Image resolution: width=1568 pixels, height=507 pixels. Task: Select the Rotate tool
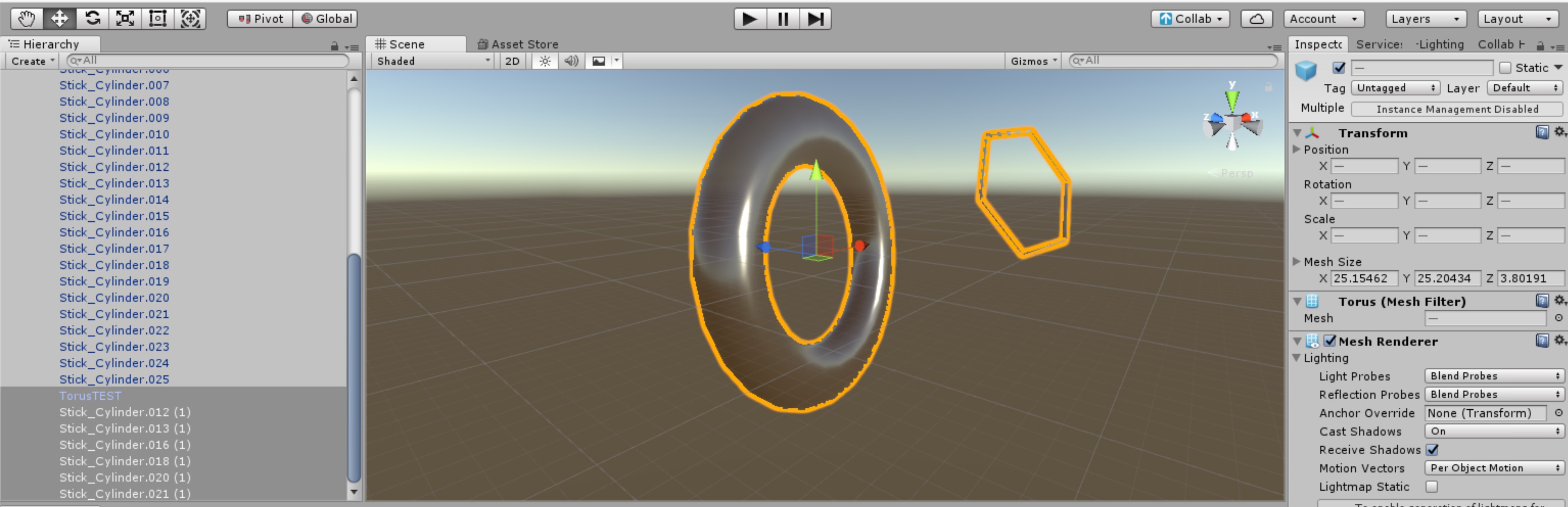92,18
